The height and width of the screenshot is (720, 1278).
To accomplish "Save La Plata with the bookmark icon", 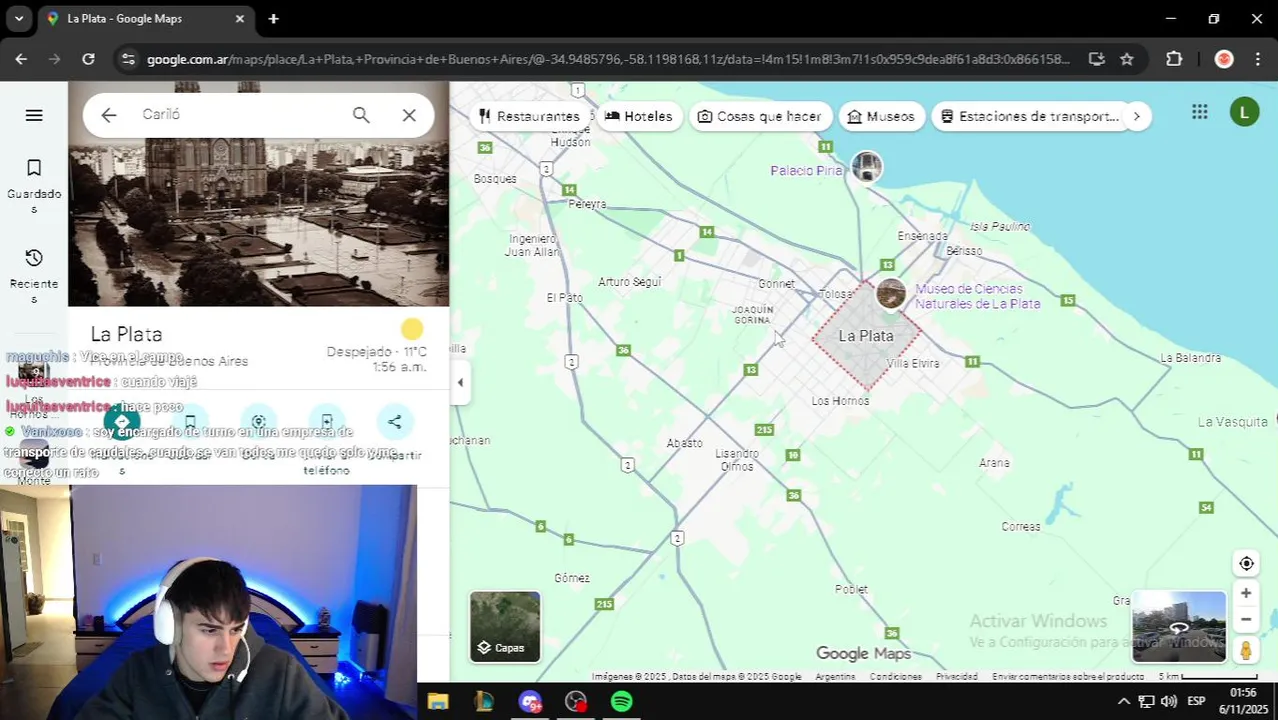I will coord(190,422).
